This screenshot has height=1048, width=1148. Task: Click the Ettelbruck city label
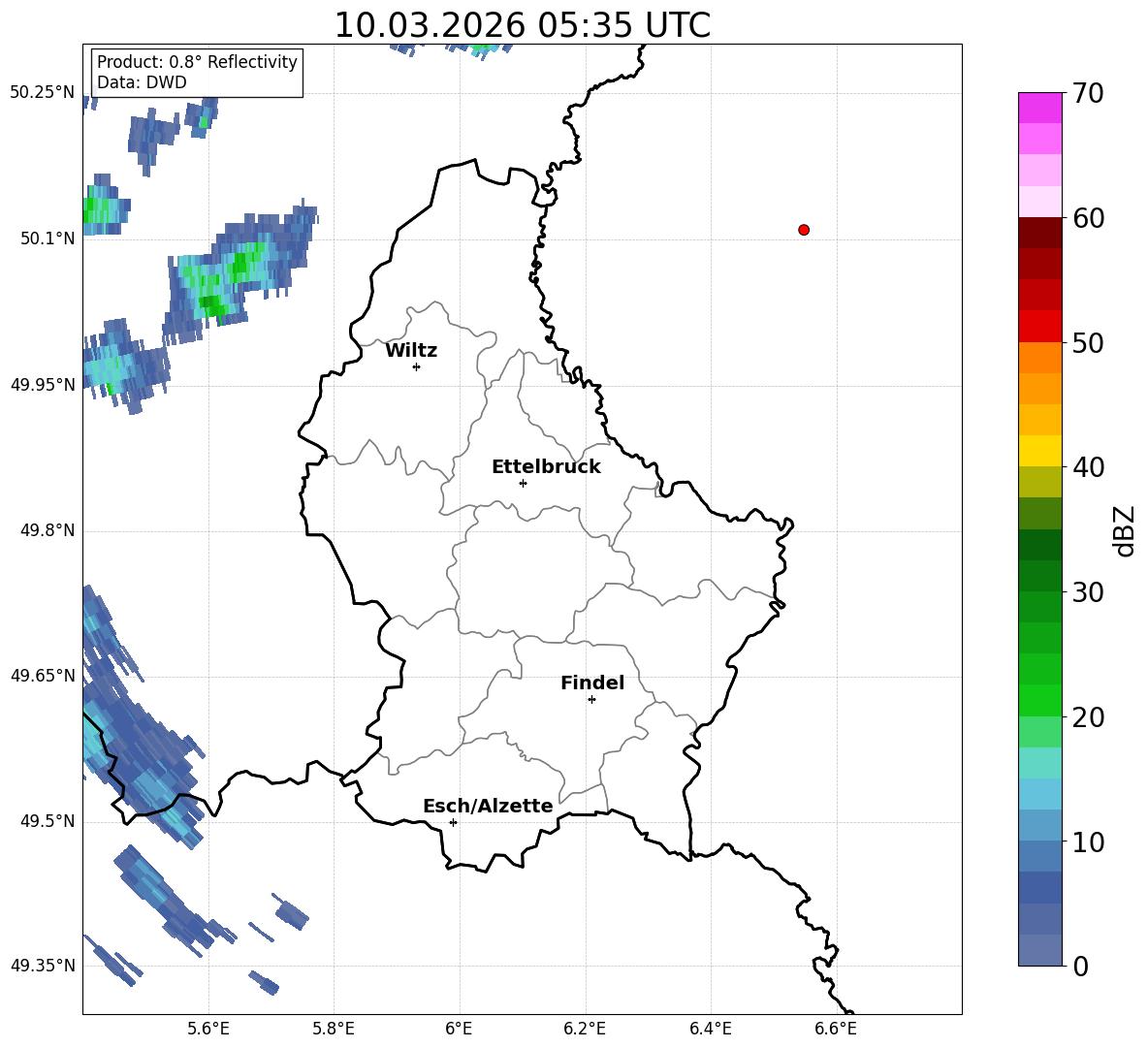tap(546, 467)
